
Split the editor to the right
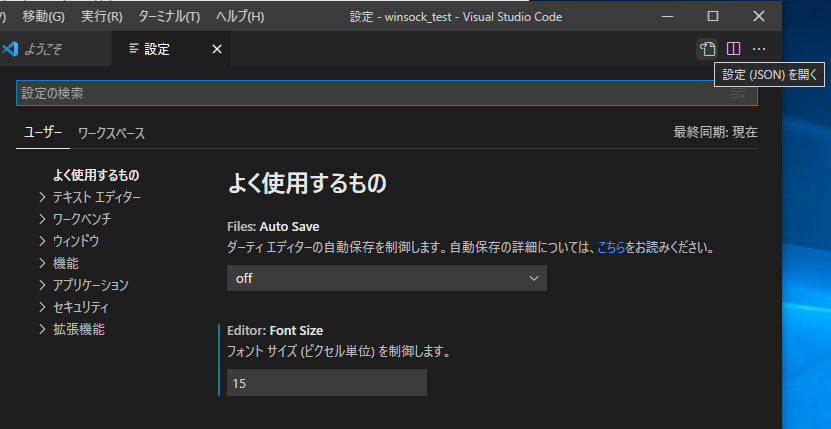[733, 49]
